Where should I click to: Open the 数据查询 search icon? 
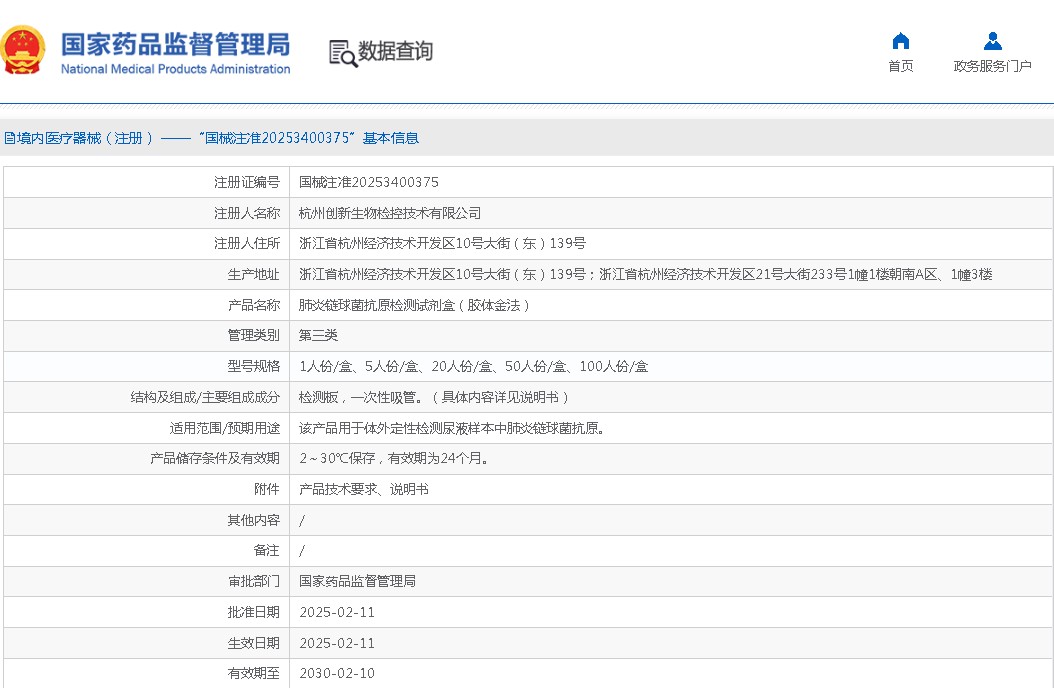tap(343, 53)
